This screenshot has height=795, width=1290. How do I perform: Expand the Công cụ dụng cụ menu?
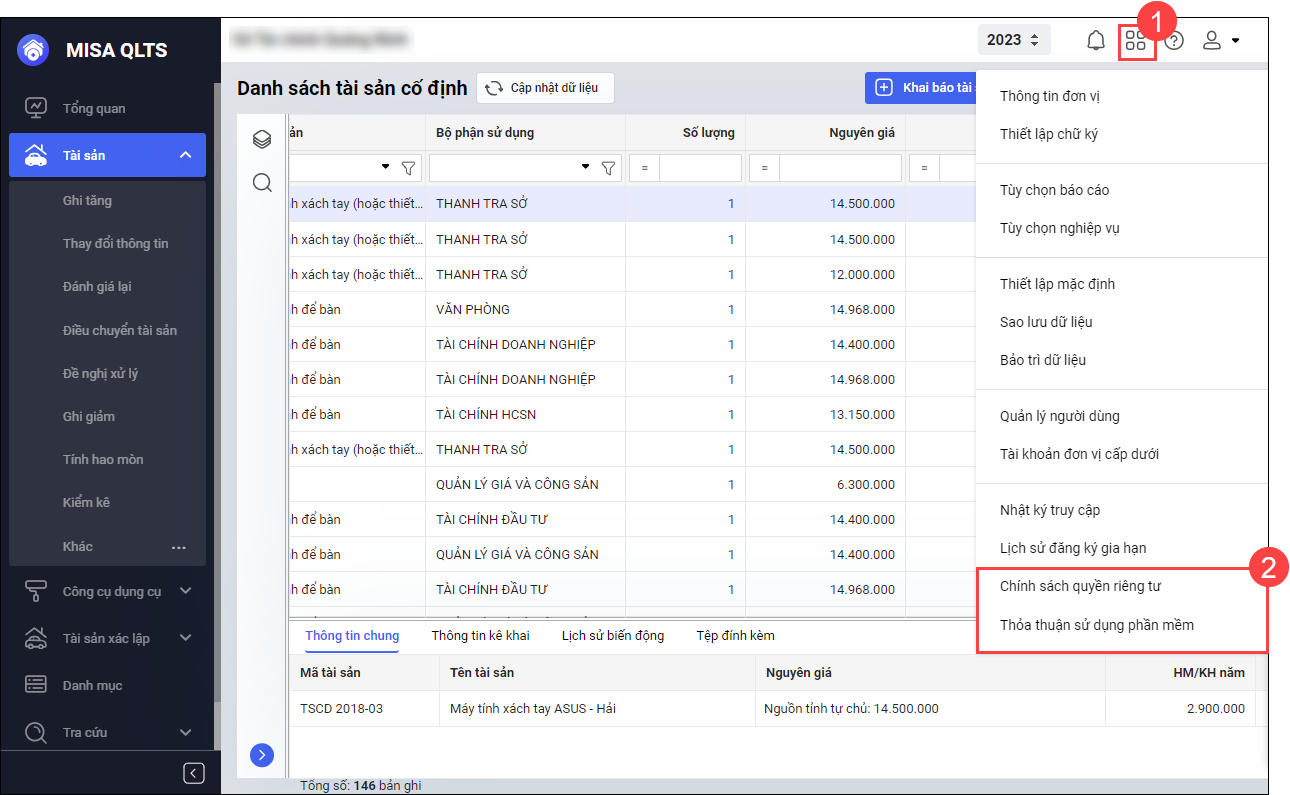tap(185, 591)
